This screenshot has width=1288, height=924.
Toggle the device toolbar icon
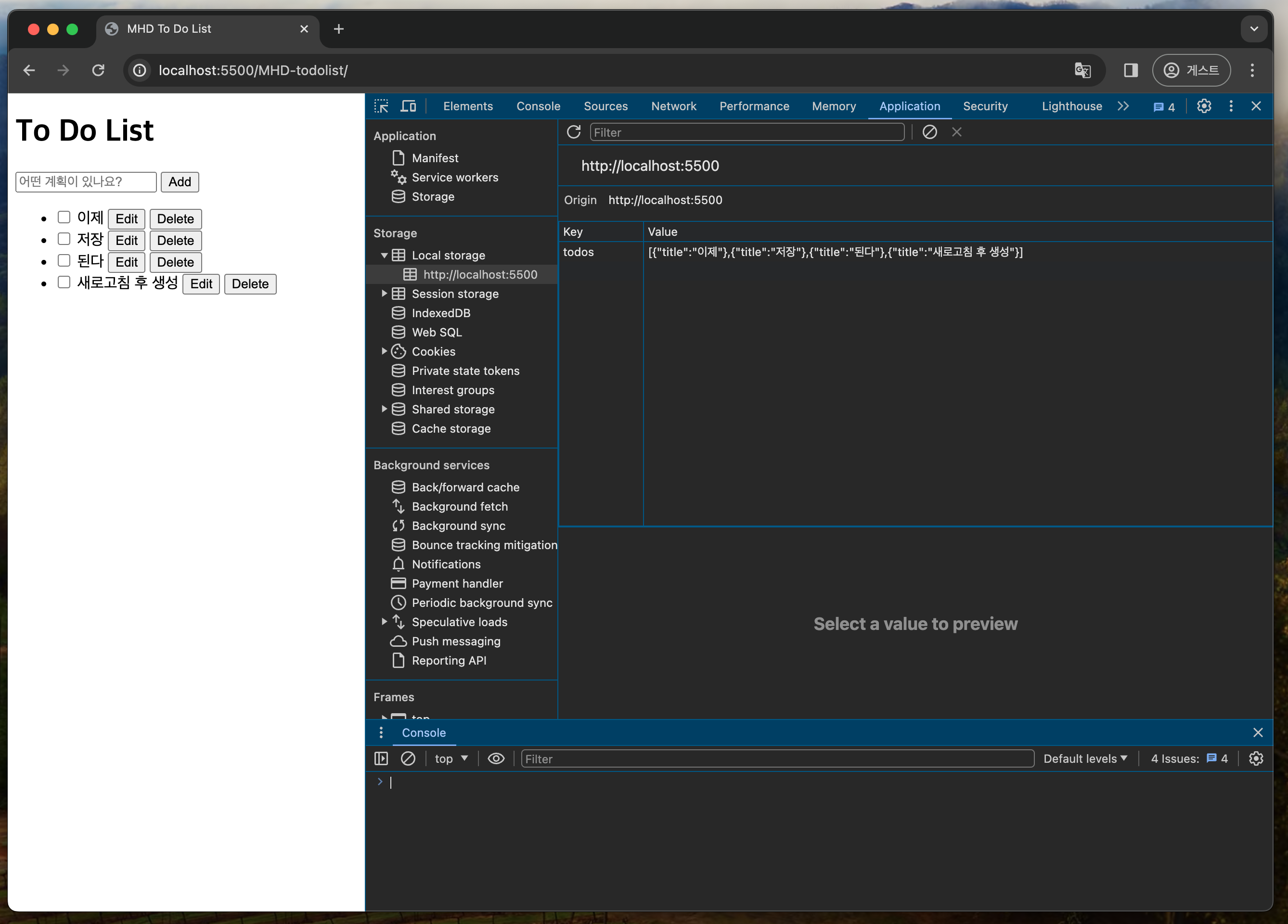click(408, 106)
